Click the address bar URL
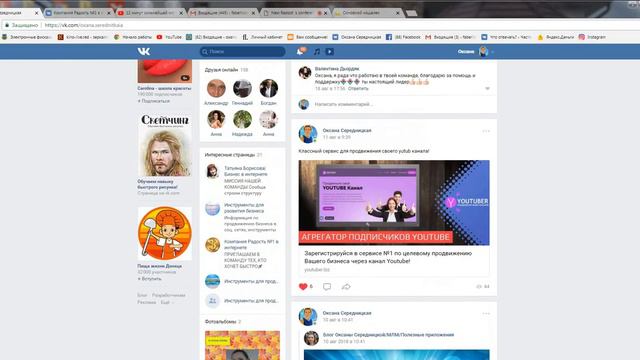 84,25
